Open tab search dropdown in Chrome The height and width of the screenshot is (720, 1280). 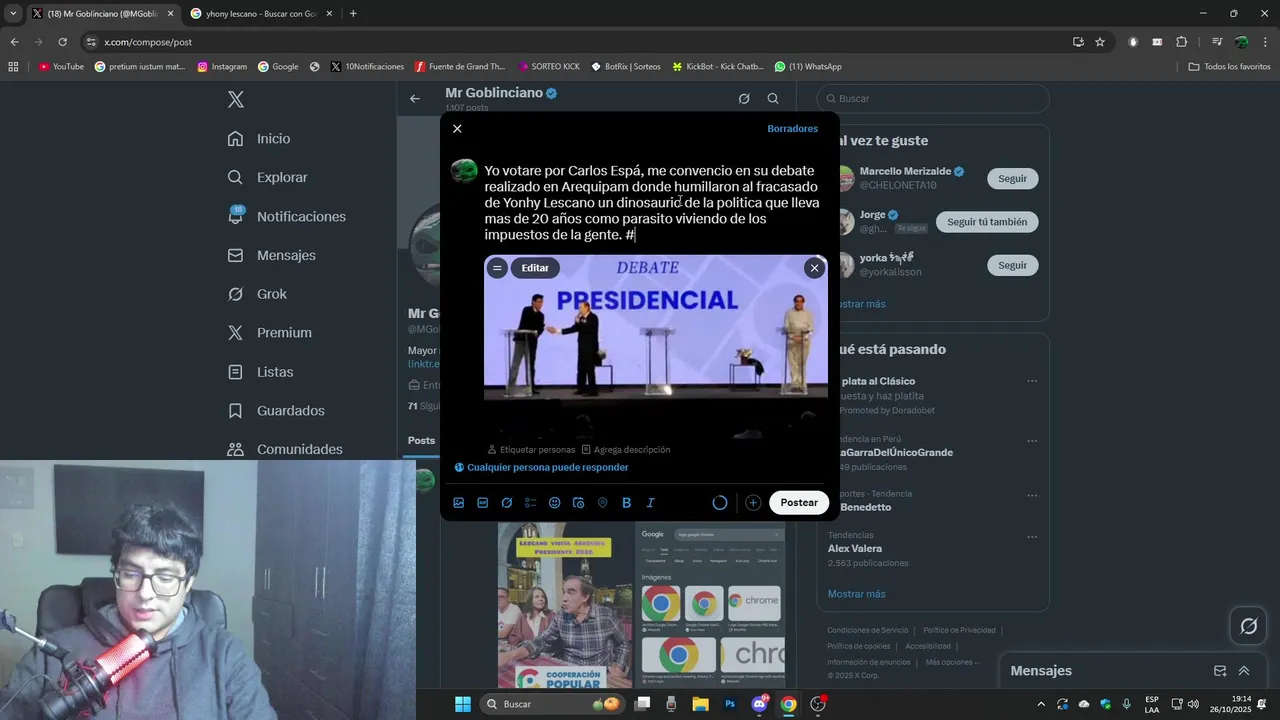[x=13, y=14]
